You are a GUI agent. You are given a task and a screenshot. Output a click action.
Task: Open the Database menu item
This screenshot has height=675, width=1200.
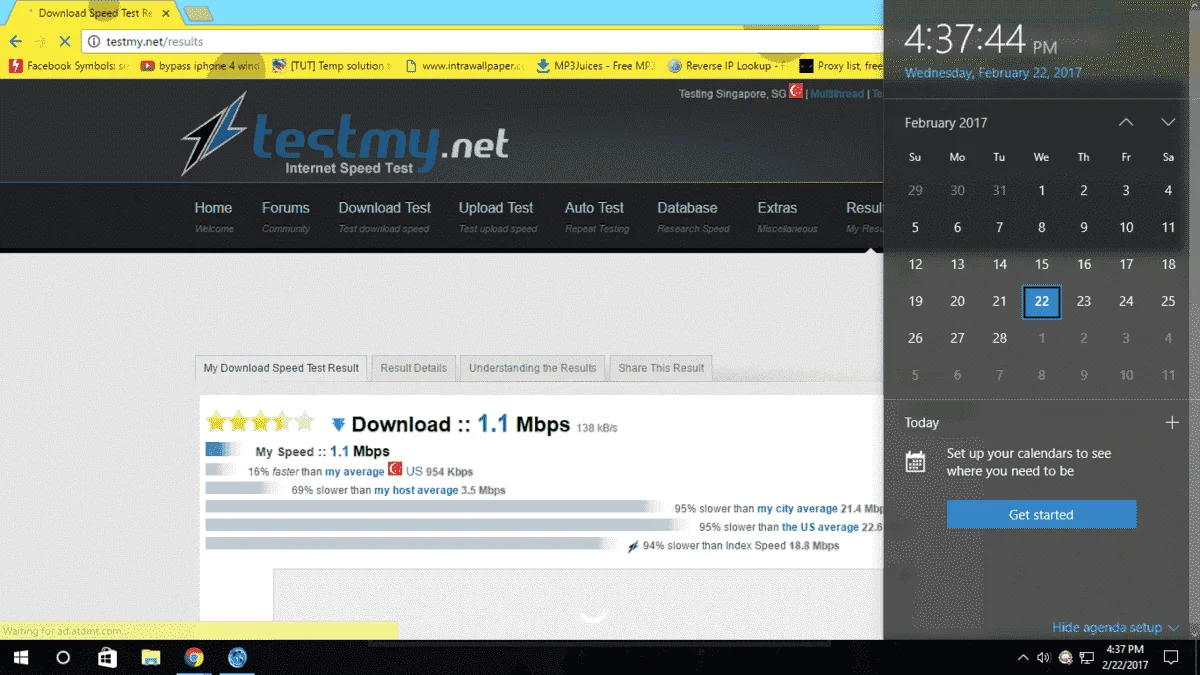[692, 215]
